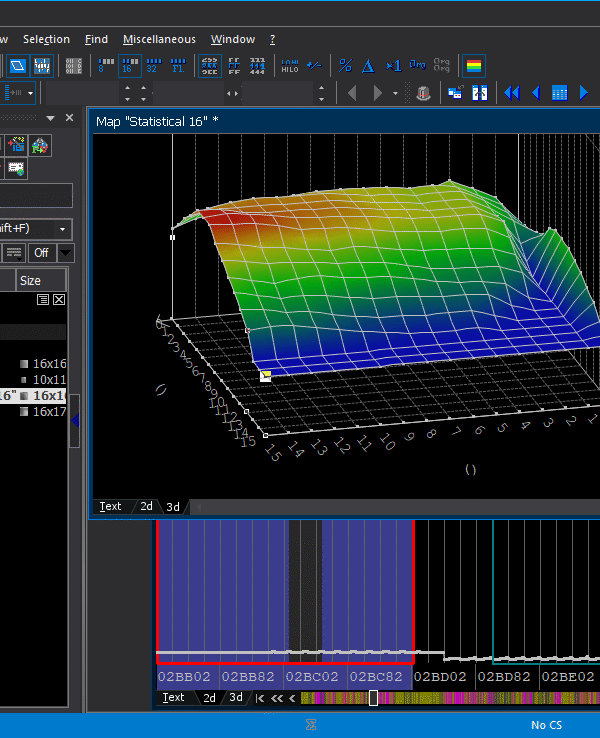Switch to 8 bit data format
The width and height of the screenshot is (600, 738).
point(106,65)
